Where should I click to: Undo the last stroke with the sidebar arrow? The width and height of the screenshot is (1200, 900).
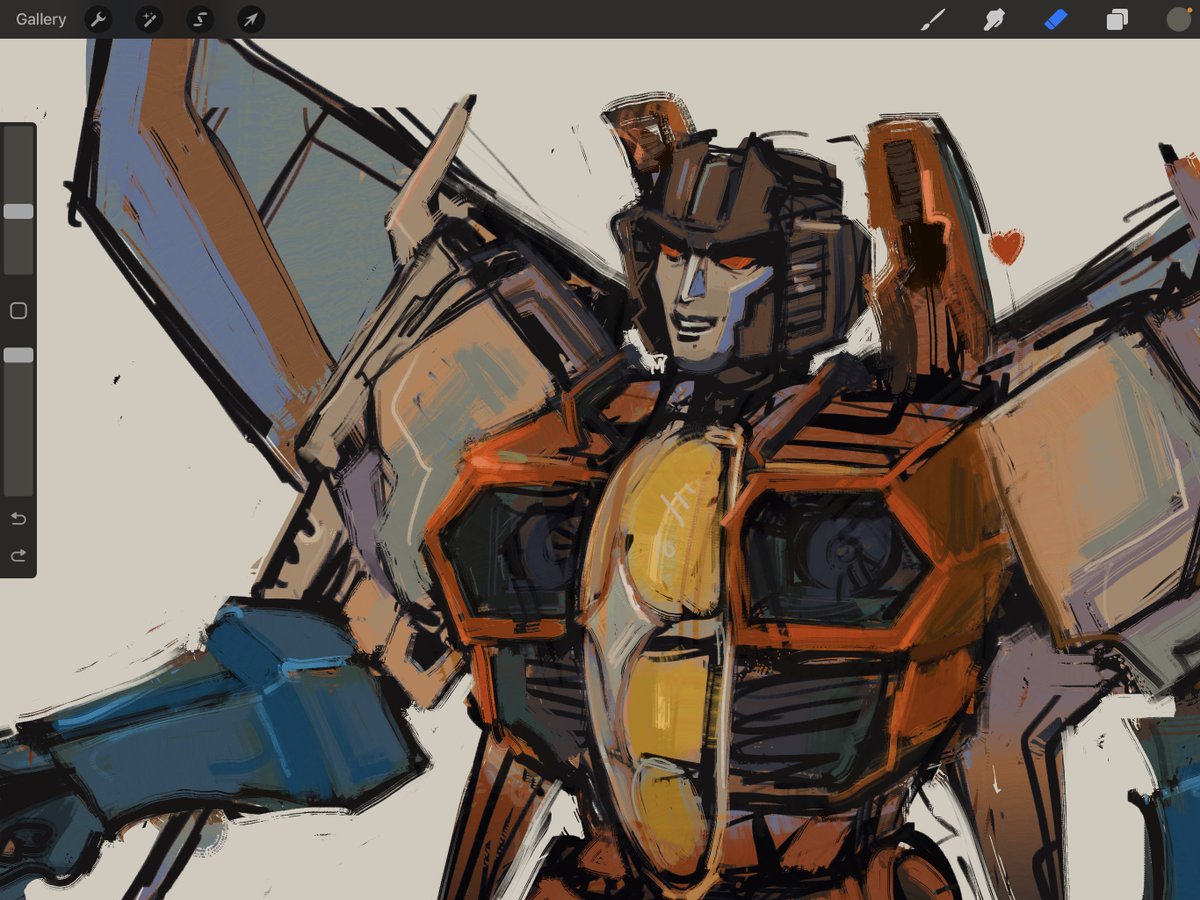click(18, 519)
